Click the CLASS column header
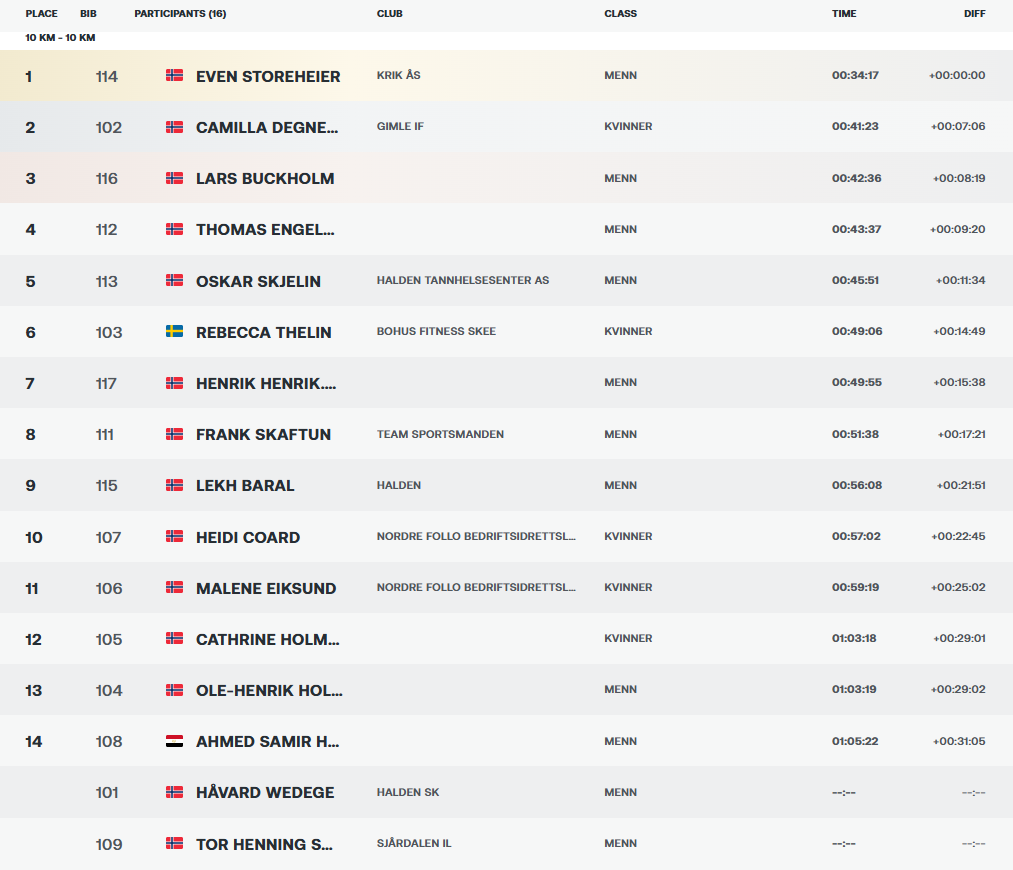1013x870 pixels. pos(620,14)
